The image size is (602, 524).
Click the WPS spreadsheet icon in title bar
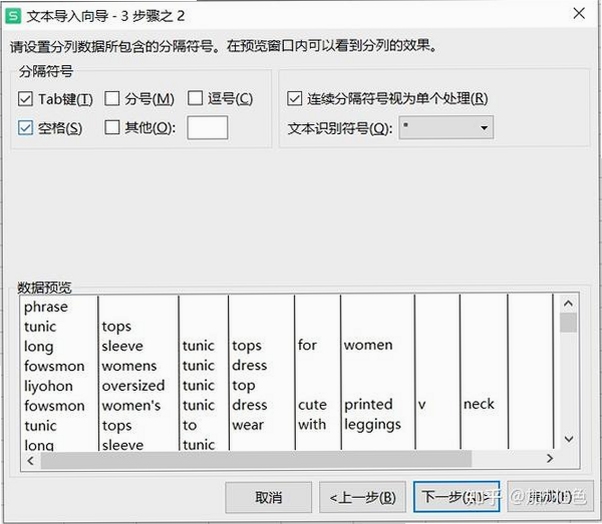click(13, 16)
